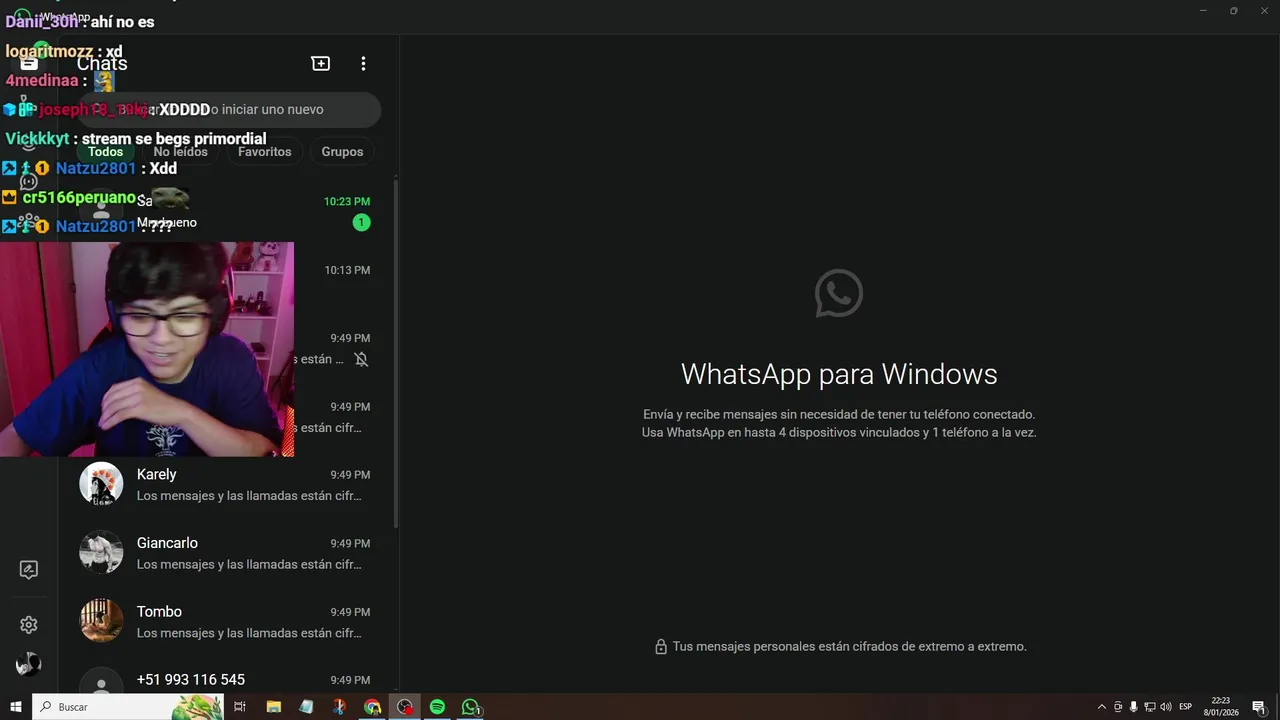Click the Meet Now camera tray icon

click(x=1118, y=707)
